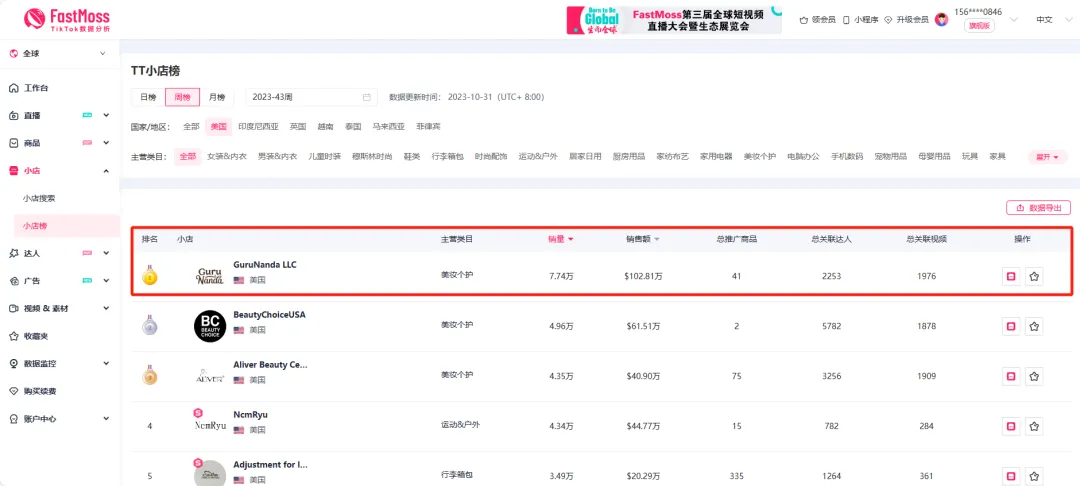Select the 美妆个护 category filter

click(760, 157)
